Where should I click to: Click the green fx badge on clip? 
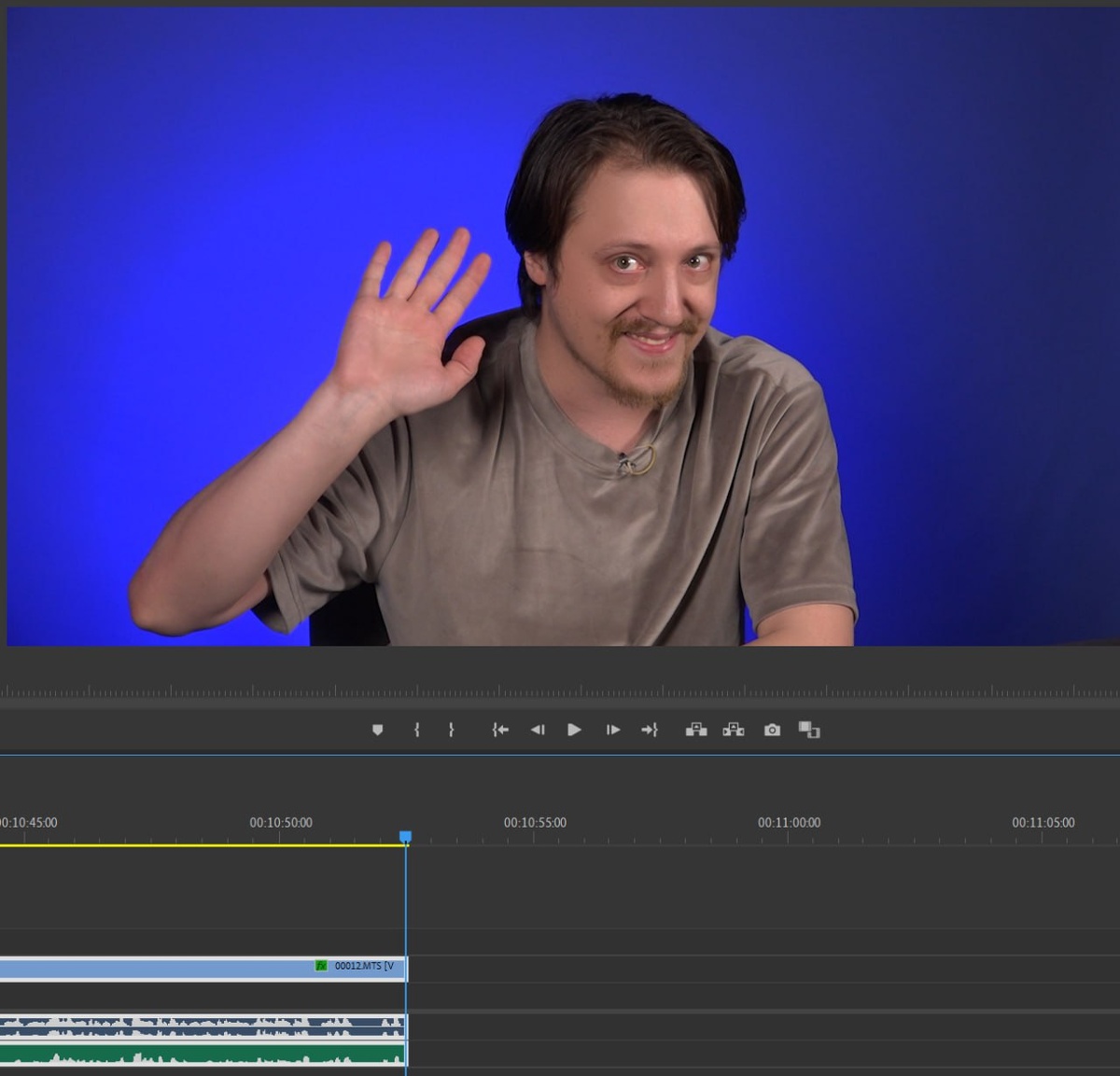pyautogui.click(x=321, y=966)
